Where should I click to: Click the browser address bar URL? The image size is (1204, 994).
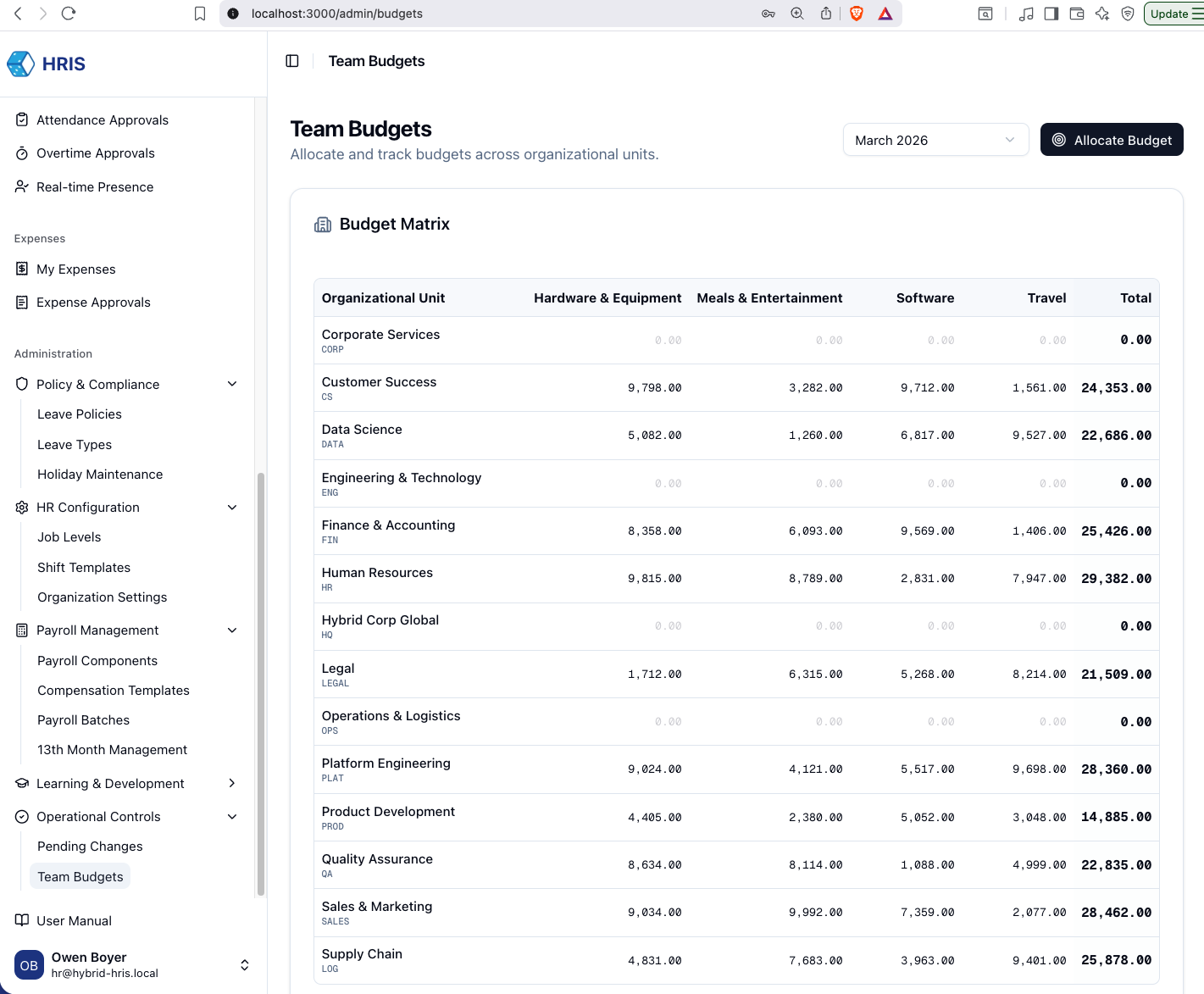(x=336, y=14)
